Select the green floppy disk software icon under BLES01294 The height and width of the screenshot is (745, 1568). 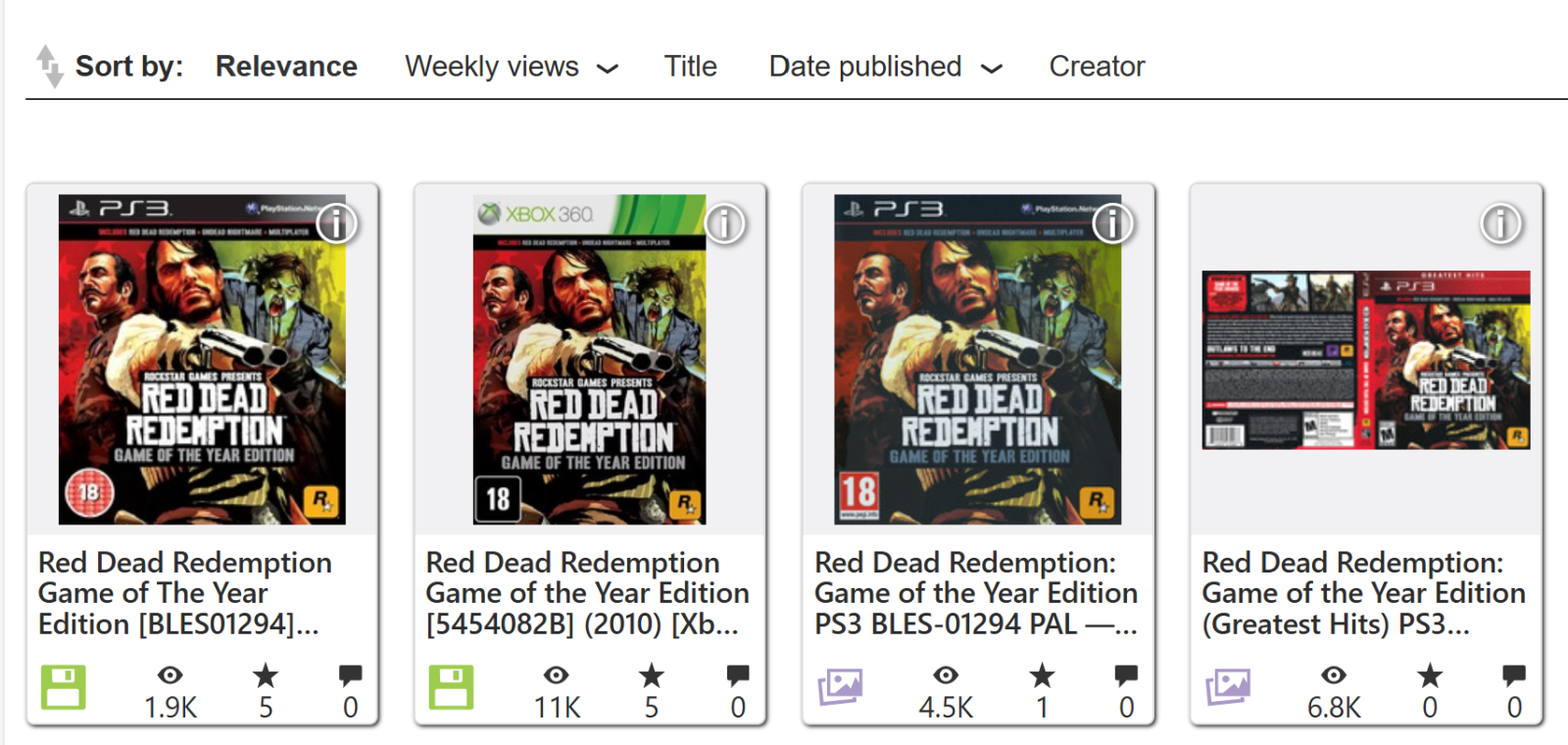[63, 687]
